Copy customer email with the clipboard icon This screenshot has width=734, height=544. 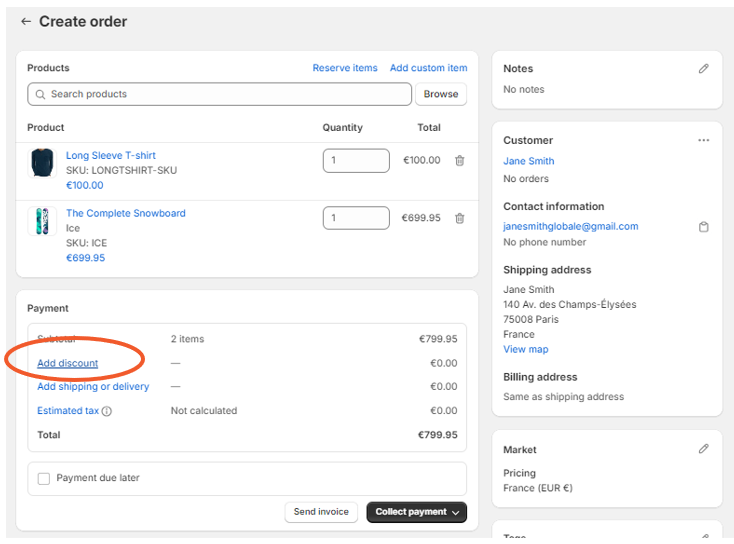coord(703,227)
